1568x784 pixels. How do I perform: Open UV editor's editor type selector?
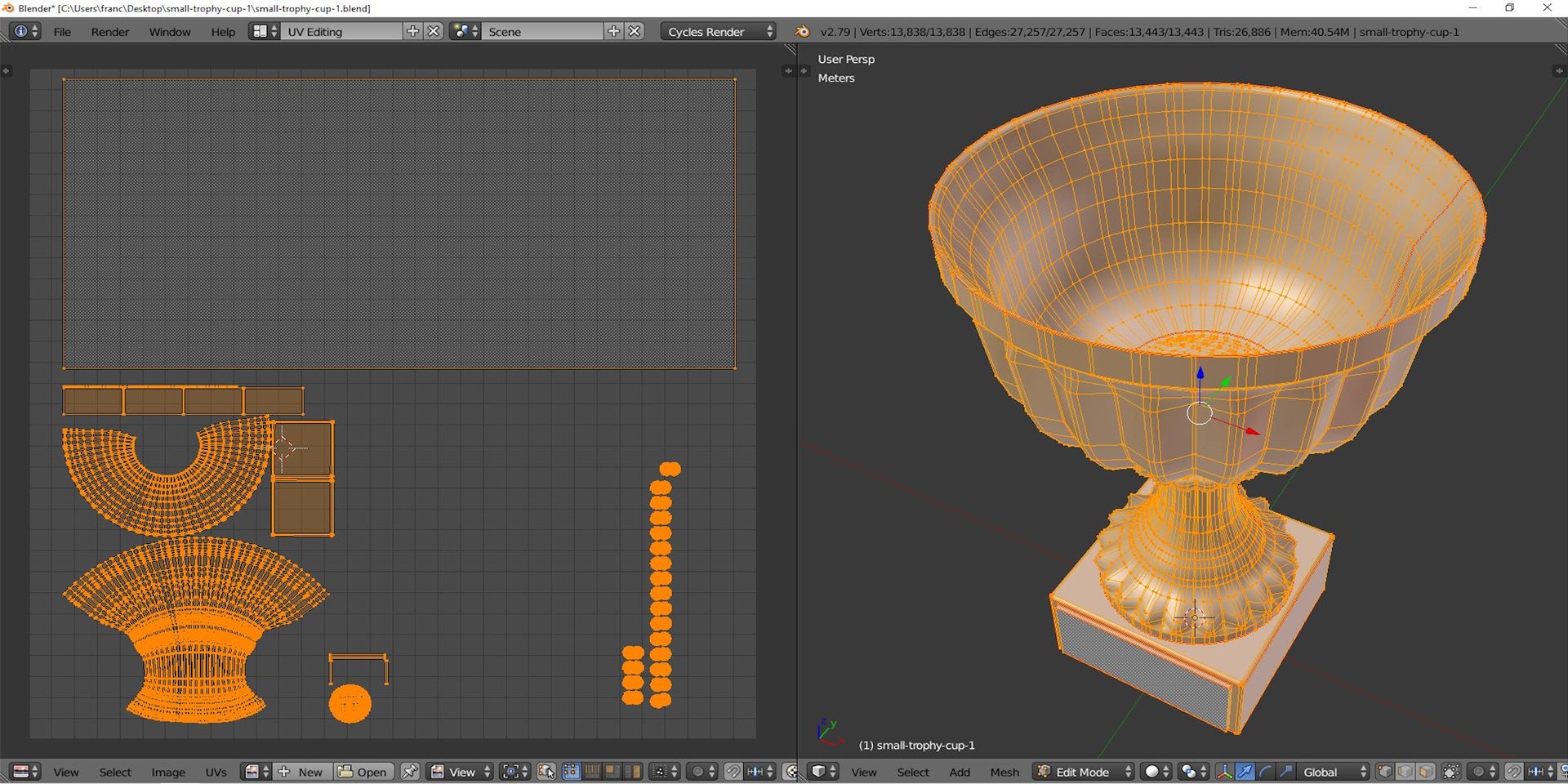click(x=25, y=772)
